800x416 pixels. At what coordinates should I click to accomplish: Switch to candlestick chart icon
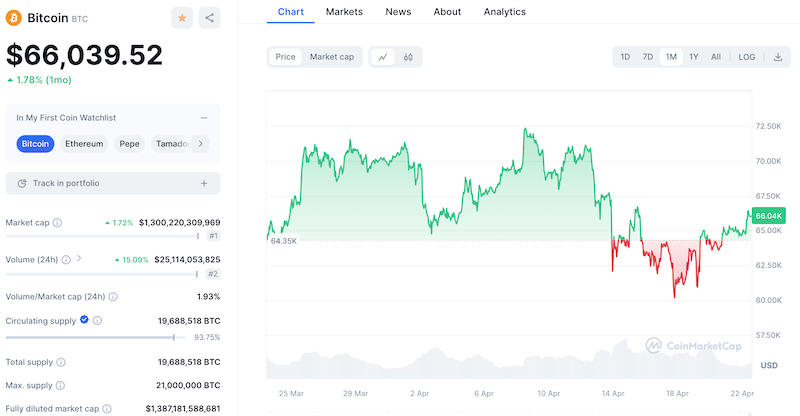[408, 57]
